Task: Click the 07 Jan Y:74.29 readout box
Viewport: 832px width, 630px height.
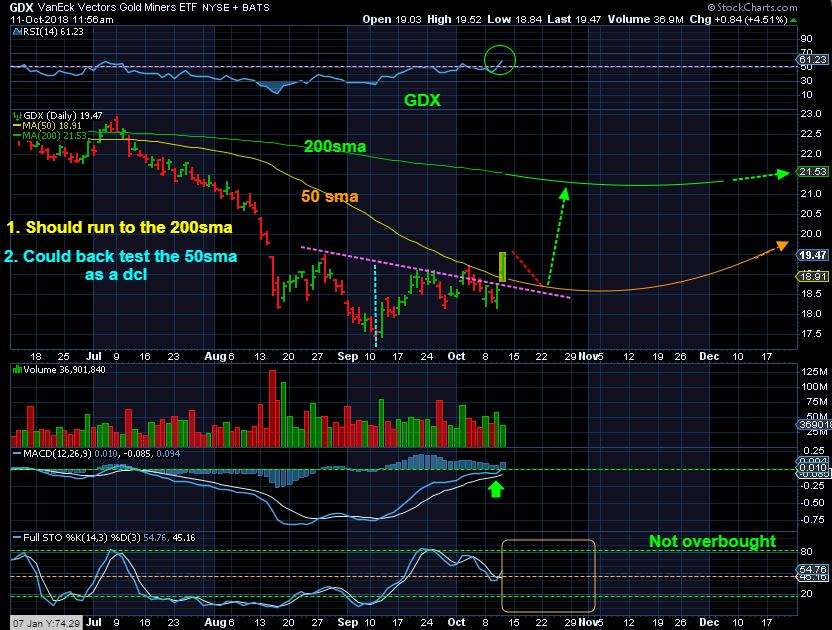Action: tap(46, 623)
